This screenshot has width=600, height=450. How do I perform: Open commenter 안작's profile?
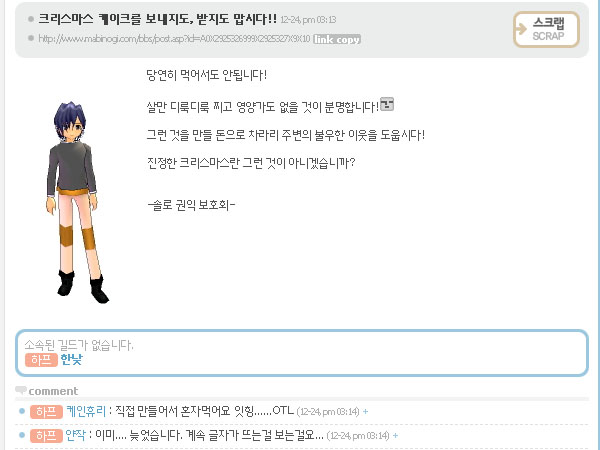[x=75, y=435]
